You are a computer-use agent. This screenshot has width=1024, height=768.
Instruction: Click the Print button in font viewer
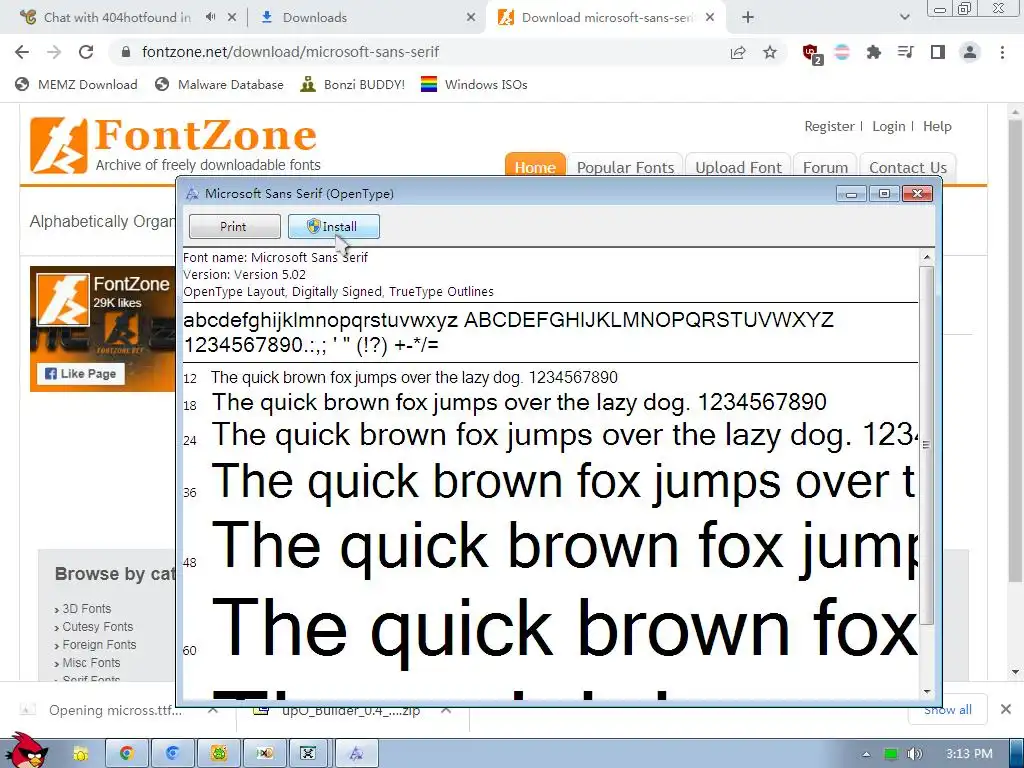tap(234, 227)
